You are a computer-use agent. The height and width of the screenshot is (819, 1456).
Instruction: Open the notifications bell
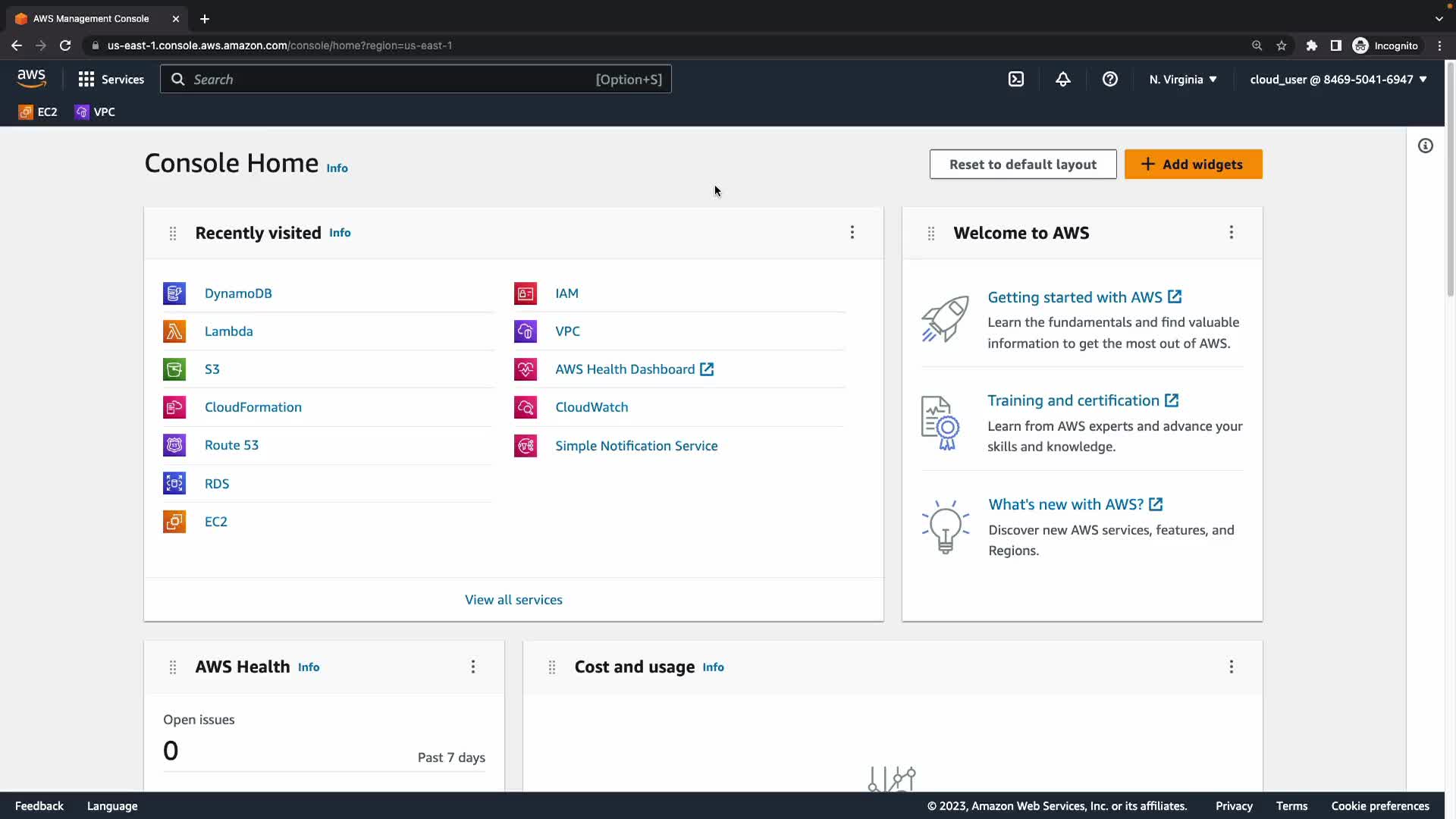point(1063,79)
